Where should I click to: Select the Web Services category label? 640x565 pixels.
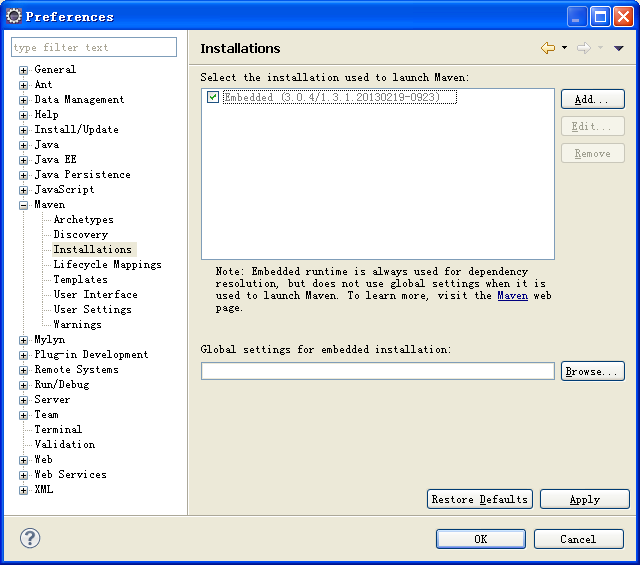[71, 474]
